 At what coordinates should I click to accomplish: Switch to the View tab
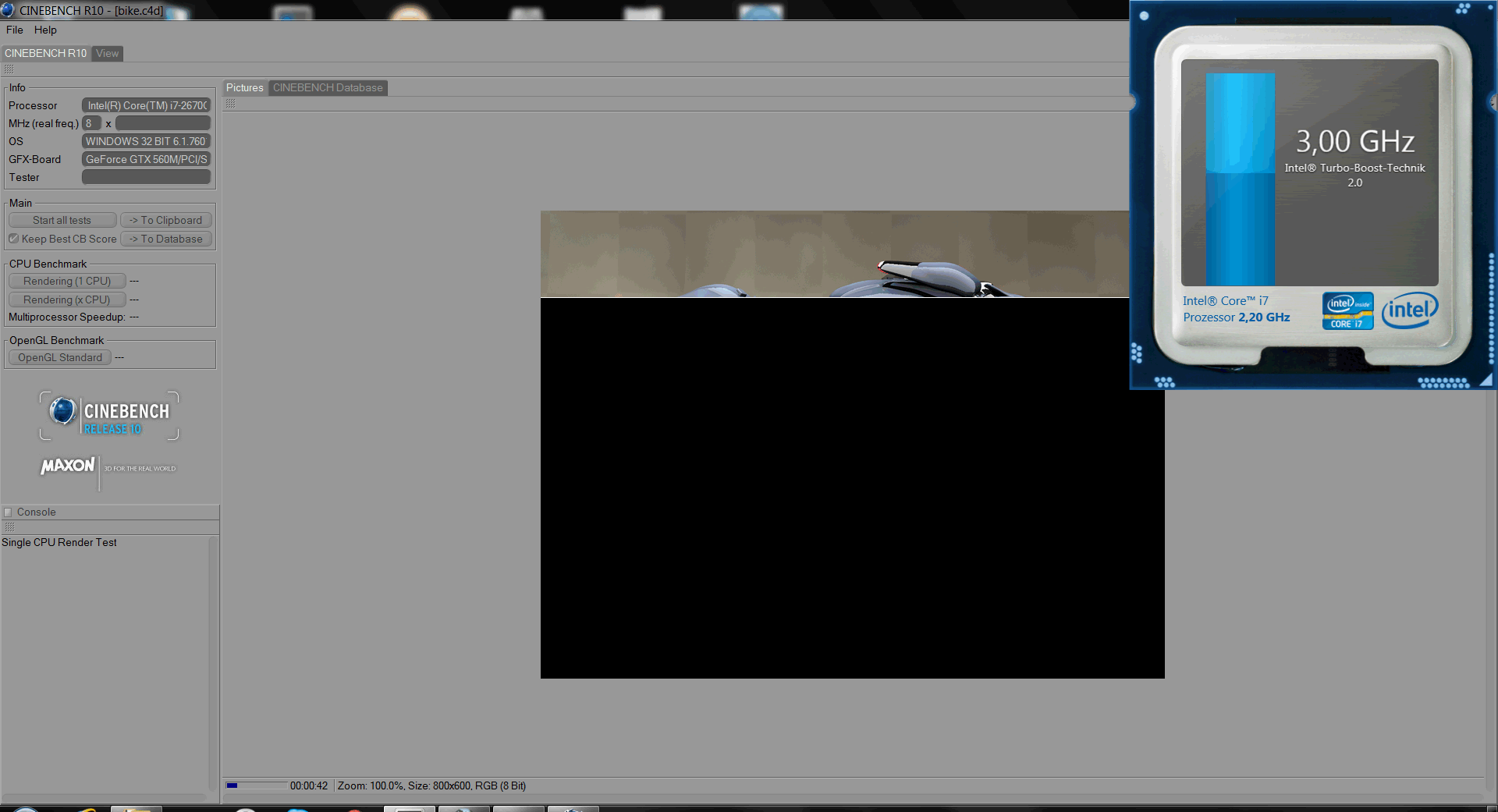(108, 53)
